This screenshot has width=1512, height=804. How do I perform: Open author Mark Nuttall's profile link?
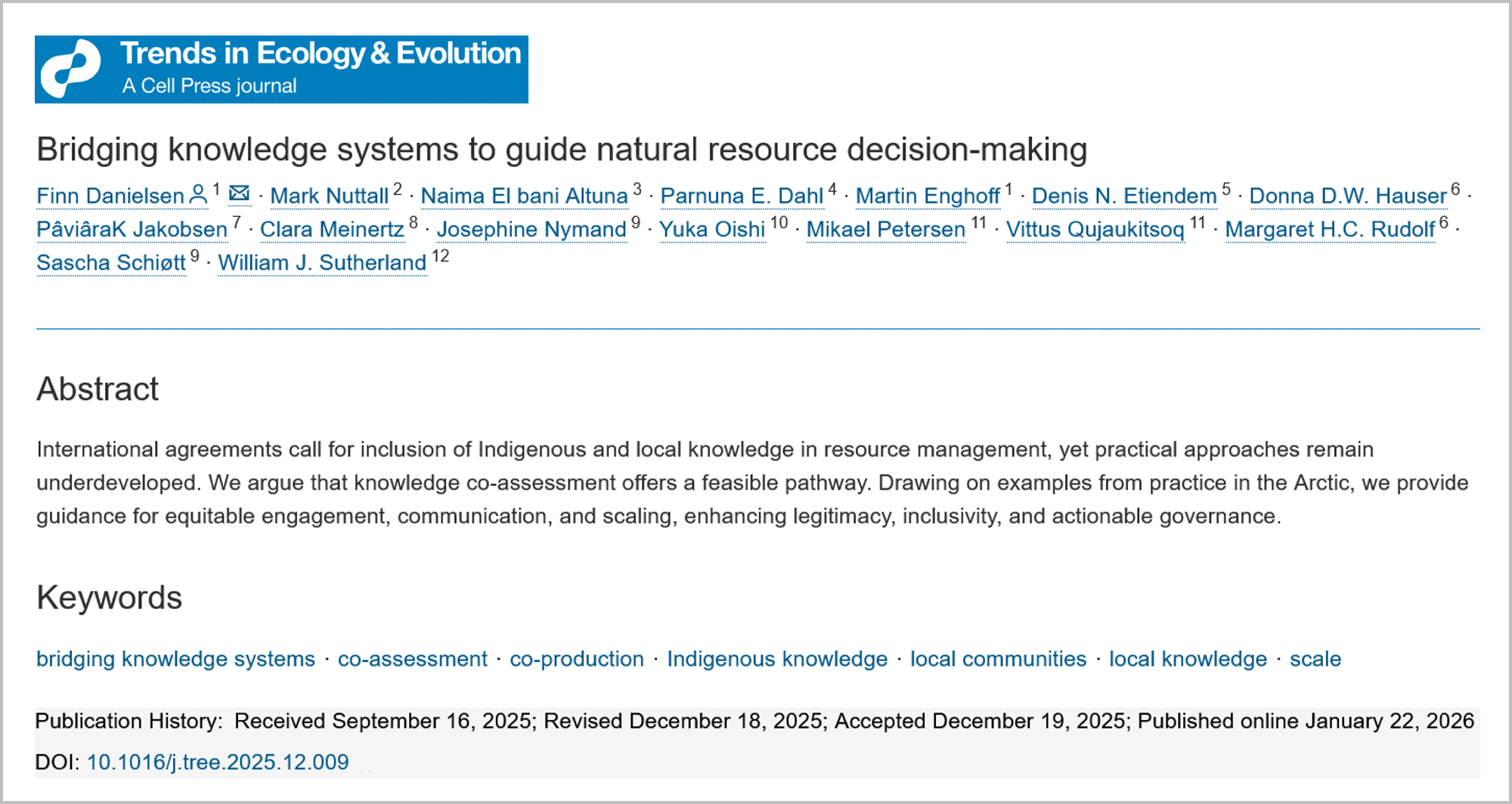click(329, 196)
